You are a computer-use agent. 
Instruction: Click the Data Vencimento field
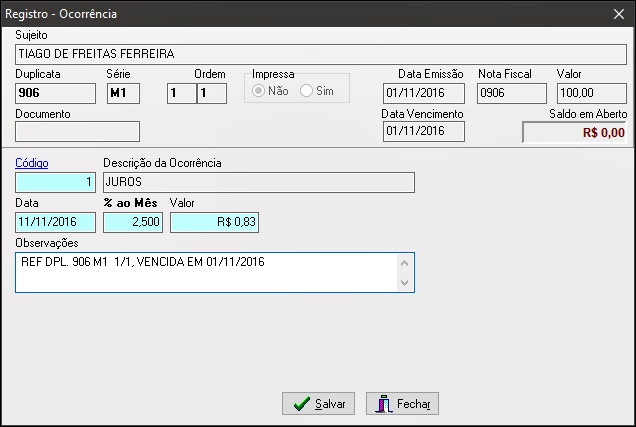pyautogui.click(x=424, y=131)
